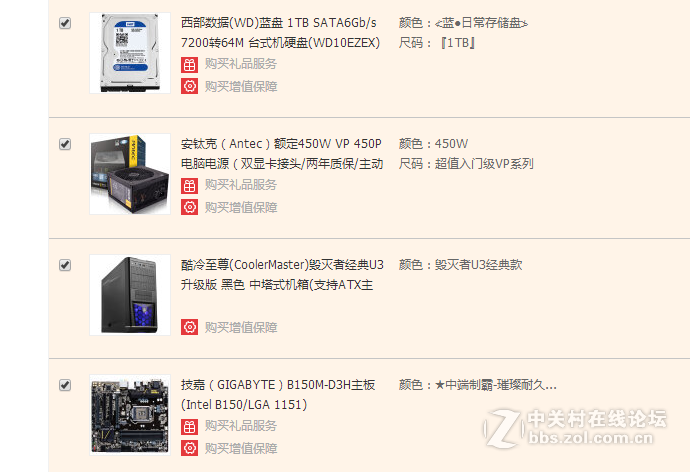Click warranty gear icon under Antec power supply
Viewport: 690px width, 472px height.
(x=189, y=207)
